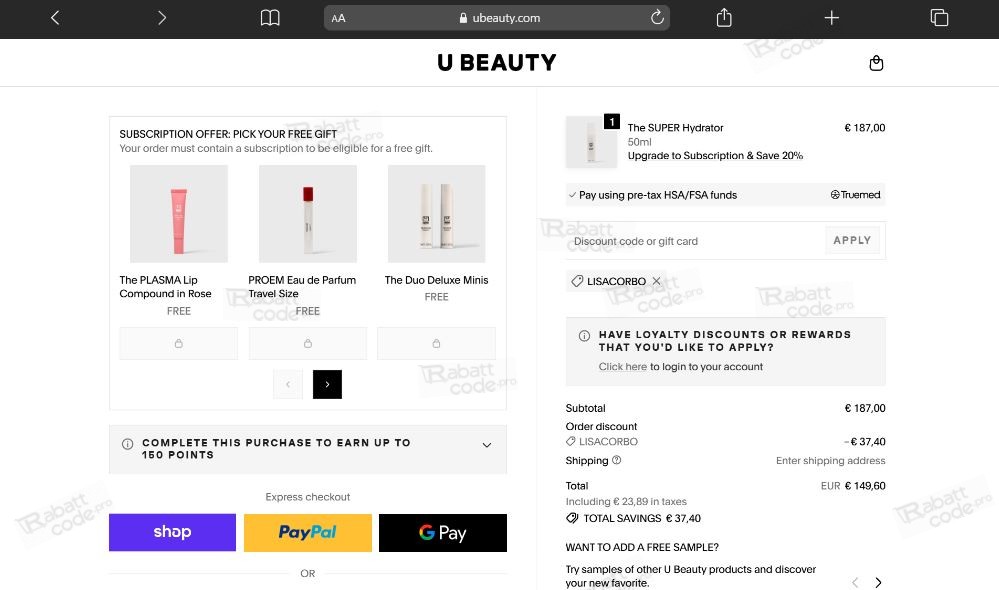Open PROEM Eau de Parfum thumbnail
This screenshot has height=590, width=999.
click(x=308, y=213)
